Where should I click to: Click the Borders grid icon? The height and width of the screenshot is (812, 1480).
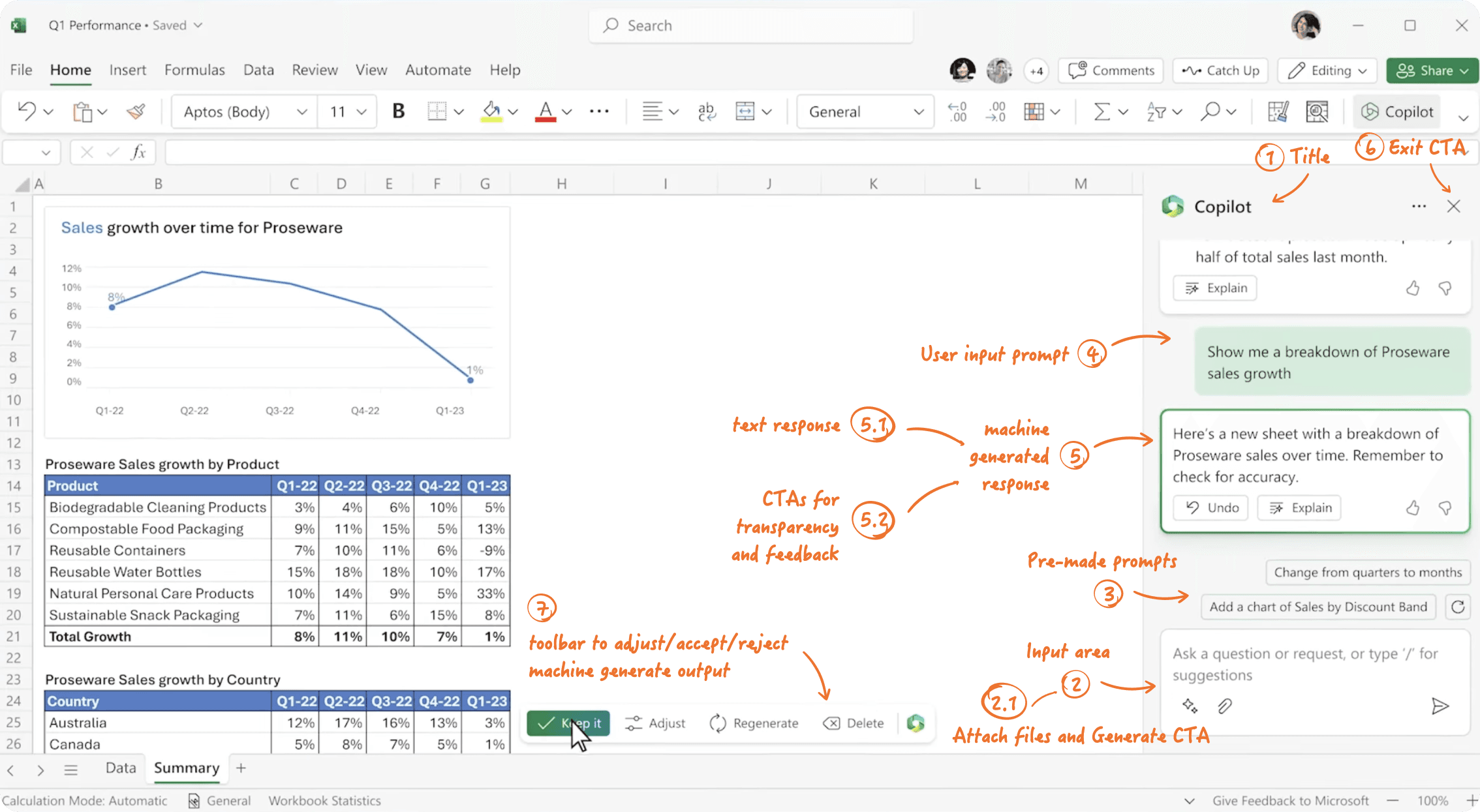[437, 112]
